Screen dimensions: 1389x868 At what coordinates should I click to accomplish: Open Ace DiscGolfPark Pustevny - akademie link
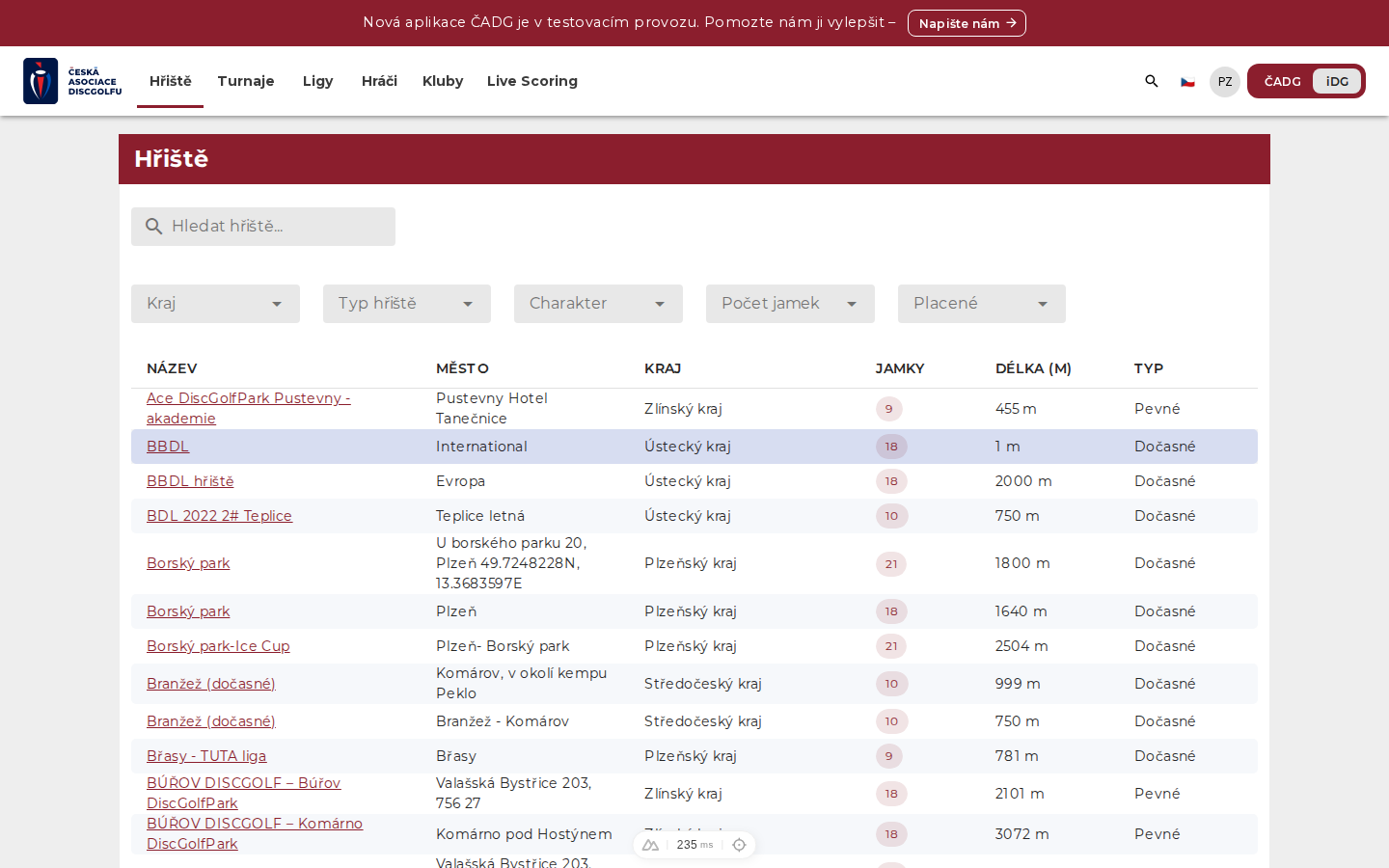coord(248,408)
